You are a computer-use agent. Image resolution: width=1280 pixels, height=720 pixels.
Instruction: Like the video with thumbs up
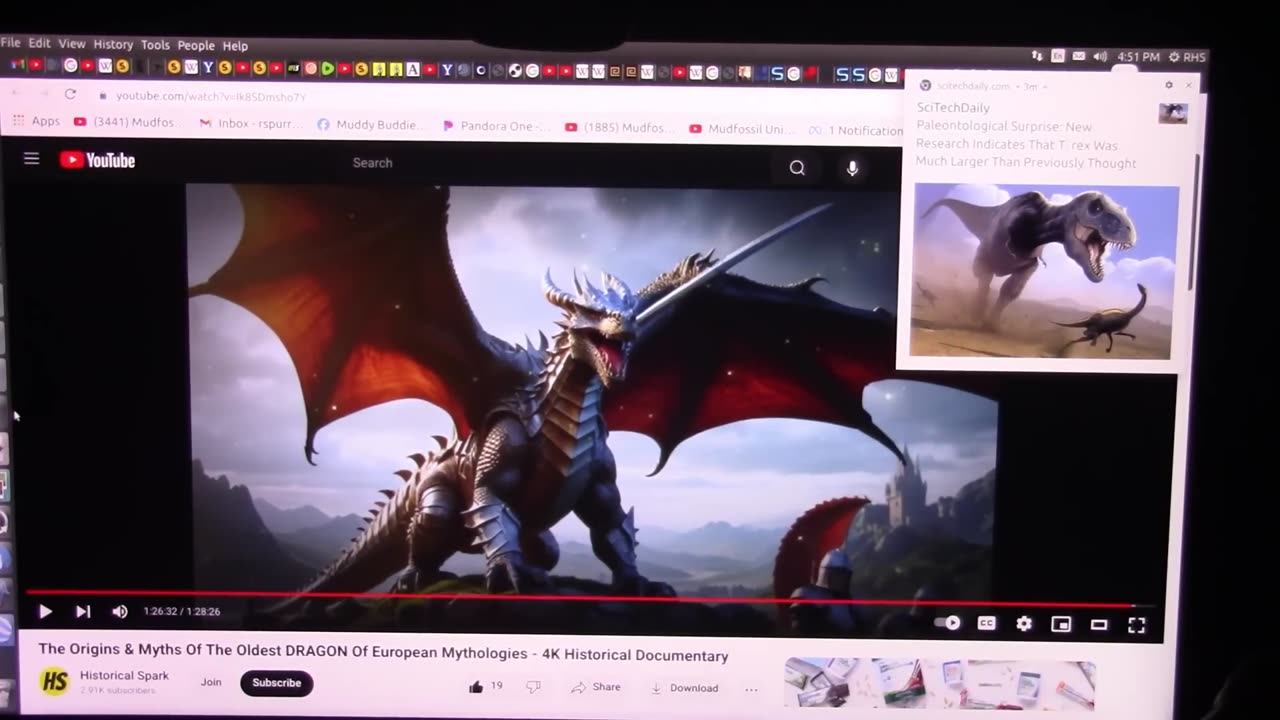(476, 686)
